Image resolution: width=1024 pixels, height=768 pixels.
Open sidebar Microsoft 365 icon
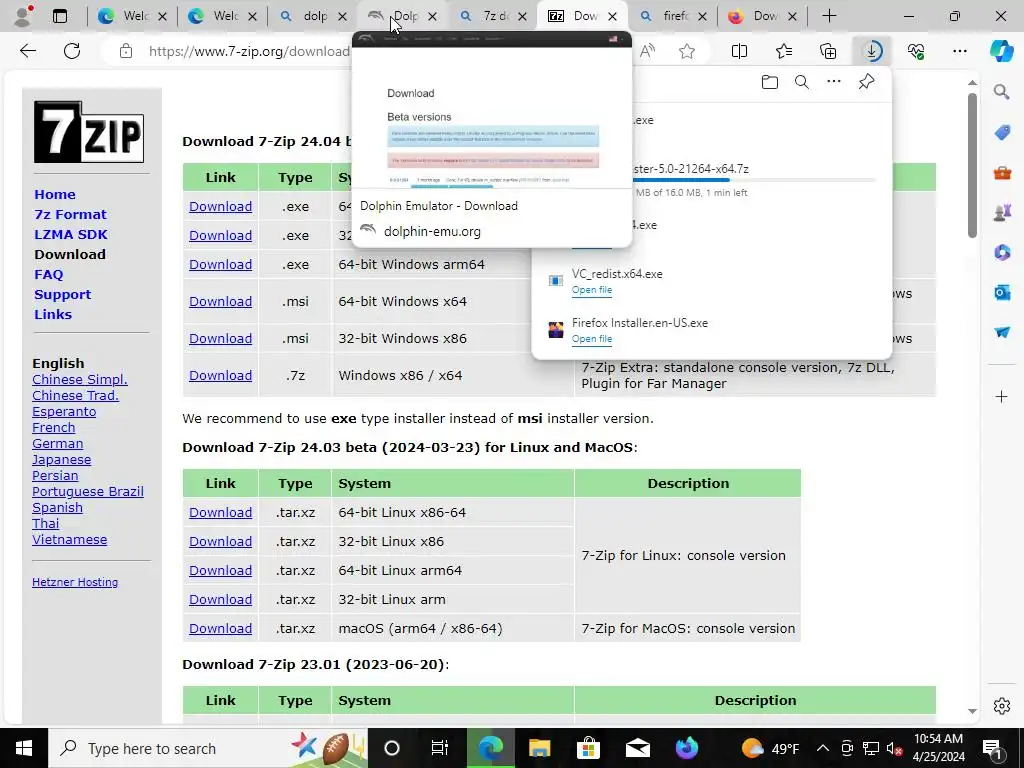point(1002,252)
